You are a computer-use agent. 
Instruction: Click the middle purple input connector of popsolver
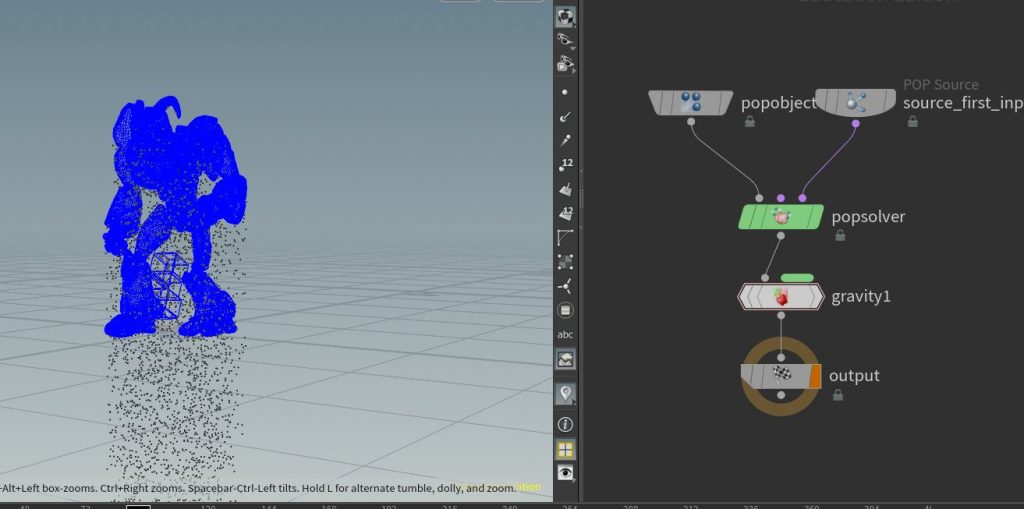click(780, 198)
